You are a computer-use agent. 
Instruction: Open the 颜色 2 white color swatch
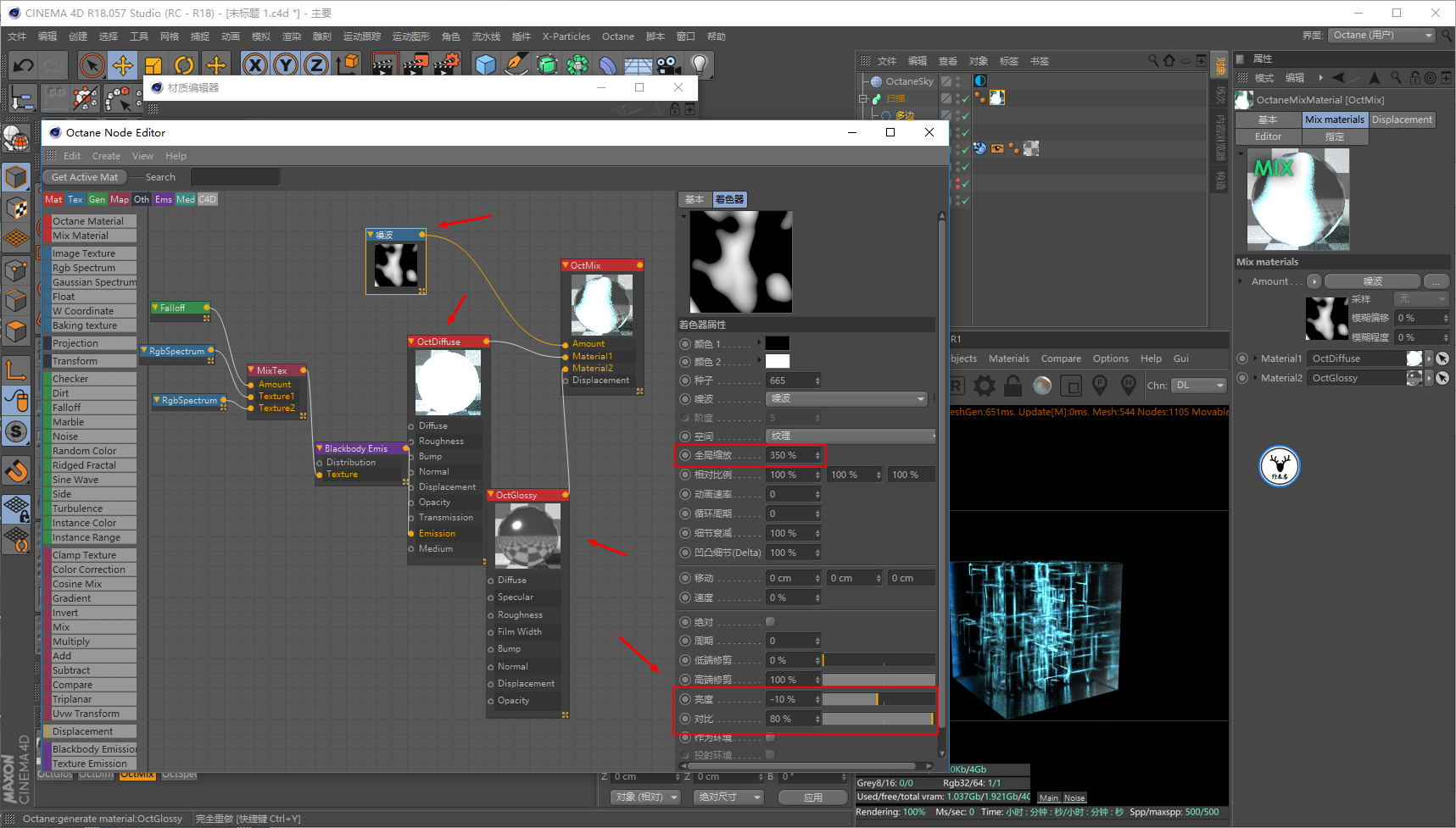click(778, 362)
